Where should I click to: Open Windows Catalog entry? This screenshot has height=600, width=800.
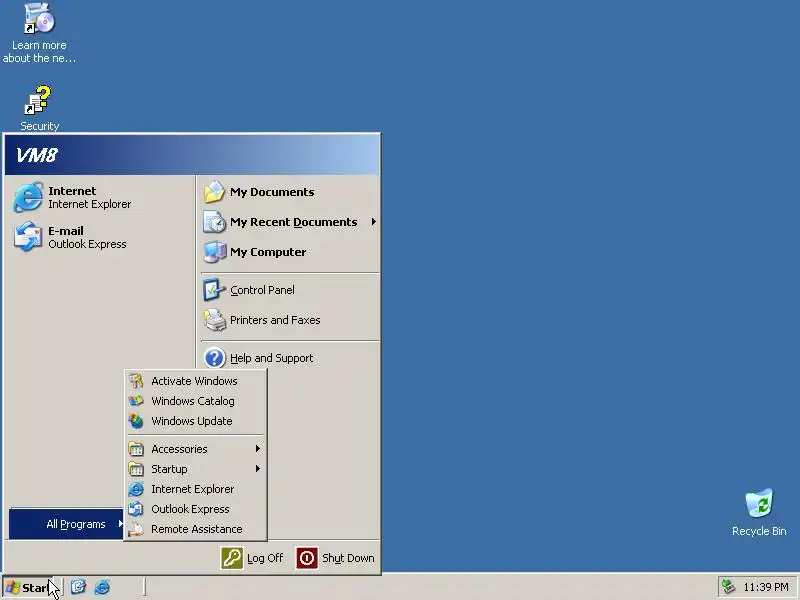[x=195, y=401]
